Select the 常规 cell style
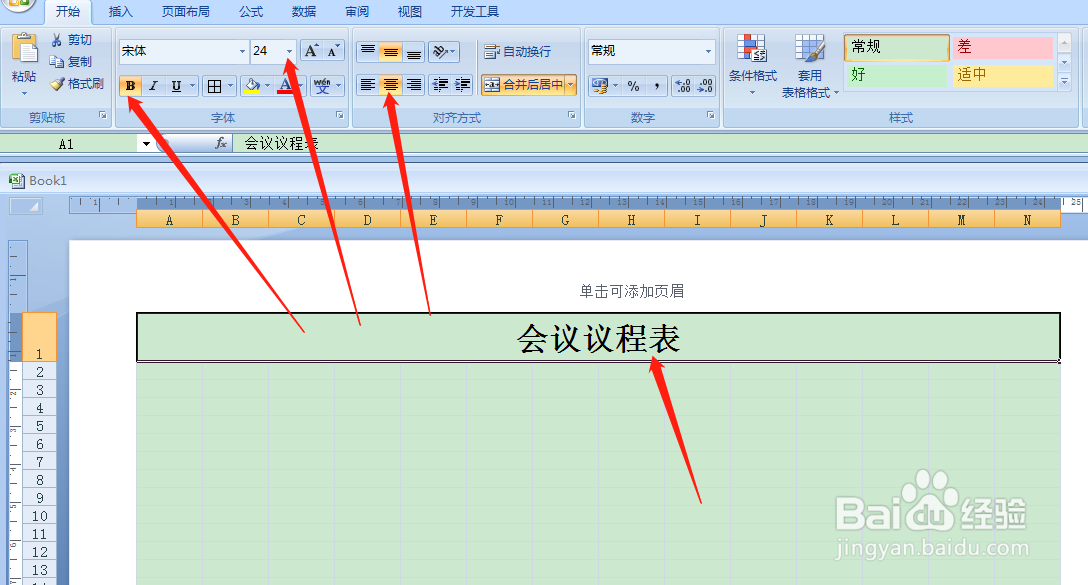This screenshot has width=1088, height=585. pos(896,47)
